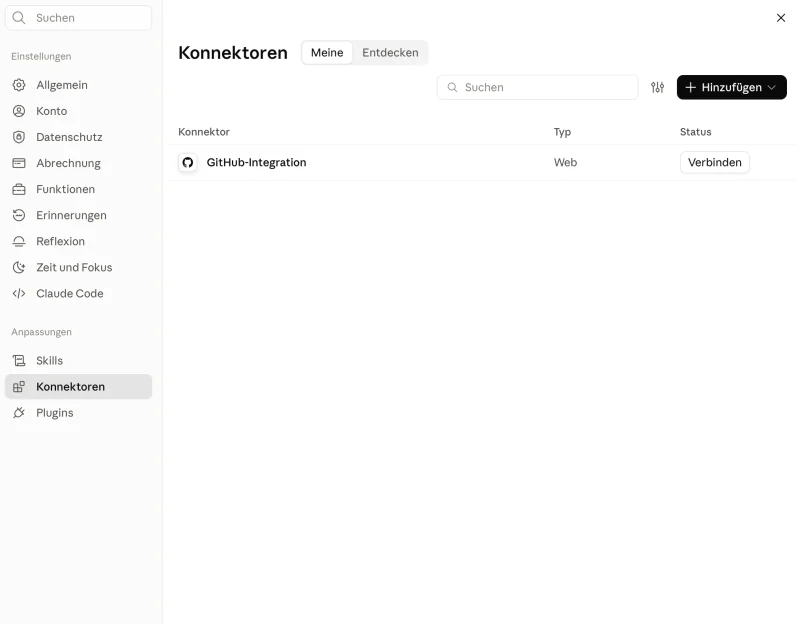Open Claude Code settings

[79, 293]
